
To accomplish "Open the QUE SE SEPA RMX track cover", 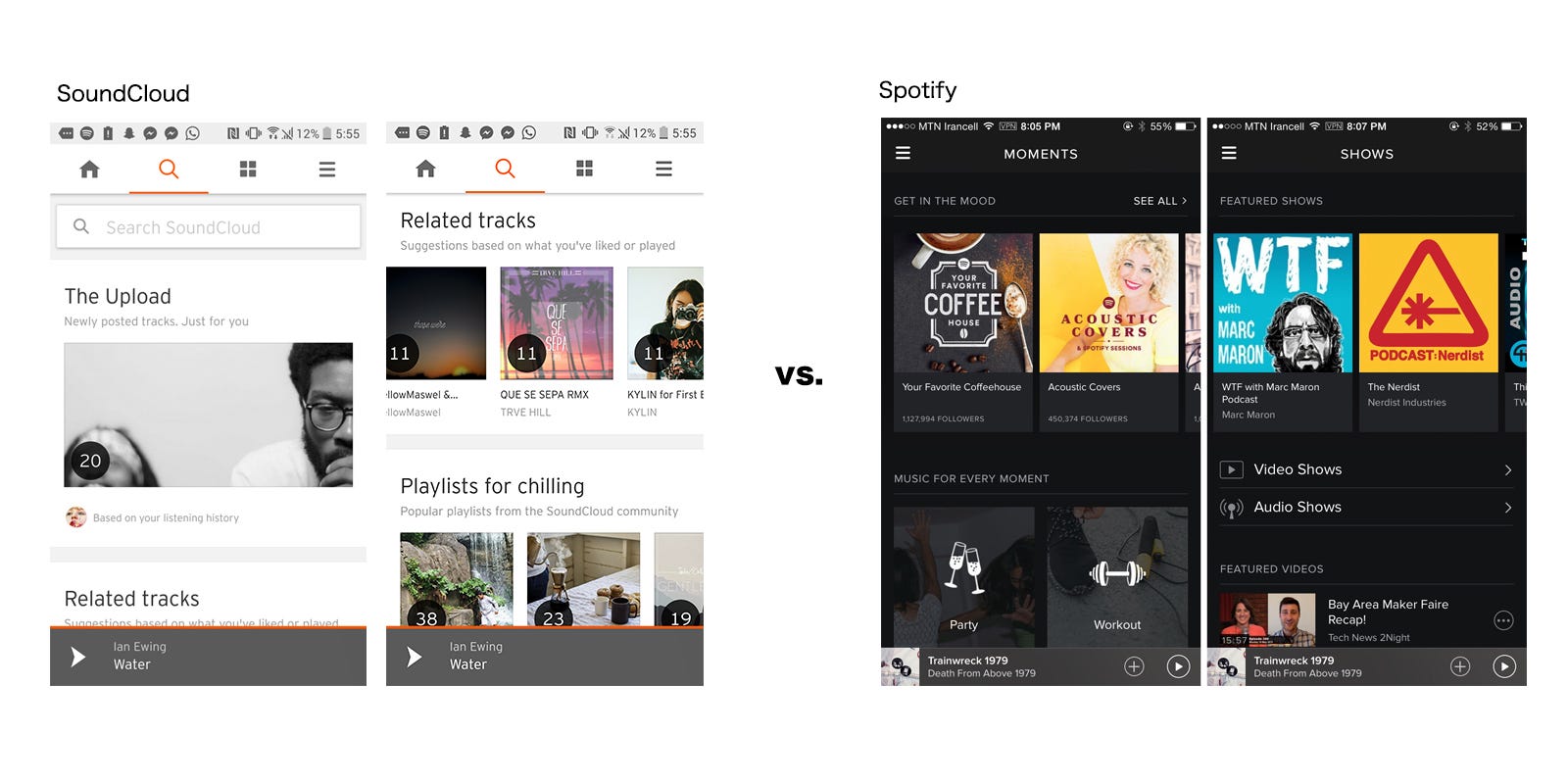I will pos(557,323).
